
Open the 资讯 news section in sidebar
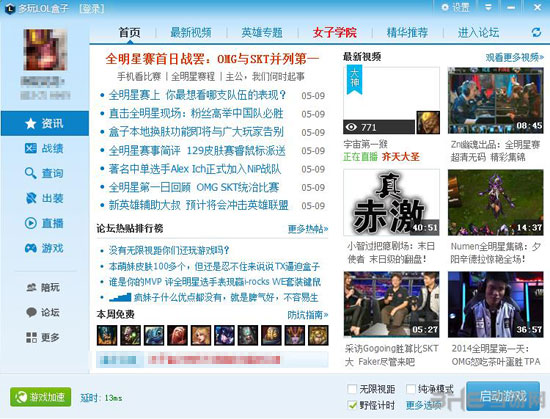click(x=45, y=123)
